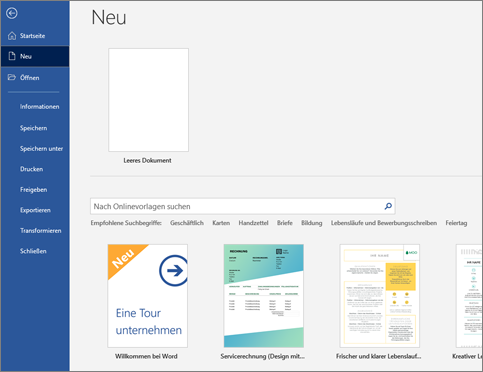This screenshot has width=483, height=372.
Task: Search suggested term Geschäftlich
Action: [x=187, y=223]
